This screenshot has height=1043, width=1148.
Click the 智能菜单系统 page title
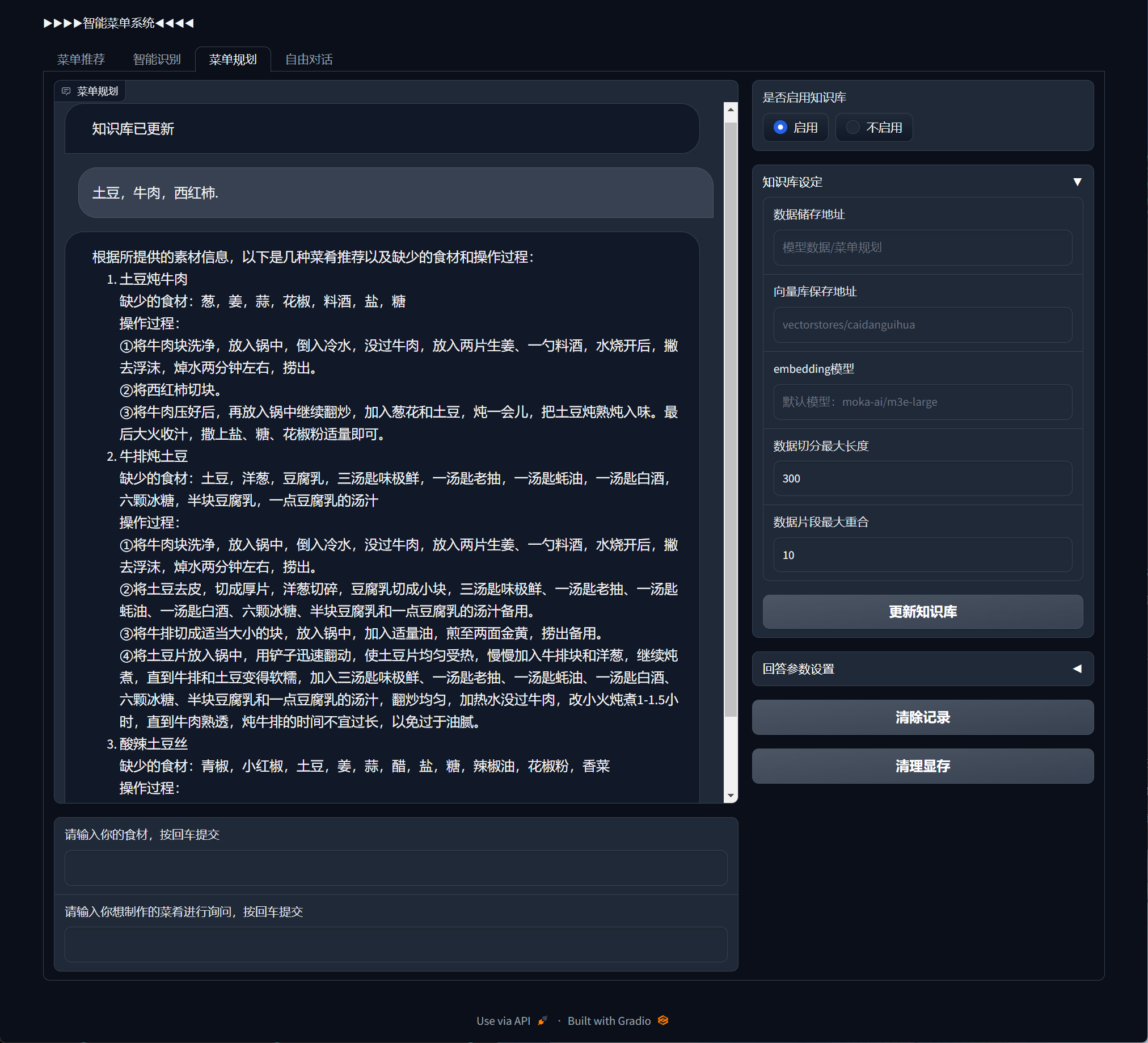[x=119, y=23]
